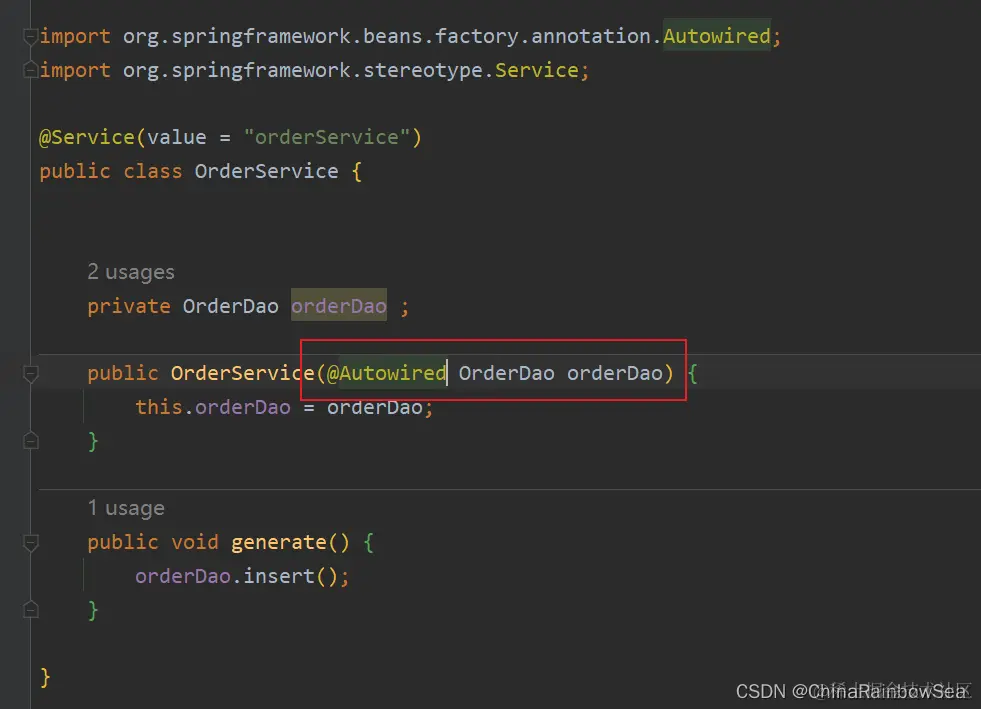Select the OrderDao type in the private field

click(230, 306)
